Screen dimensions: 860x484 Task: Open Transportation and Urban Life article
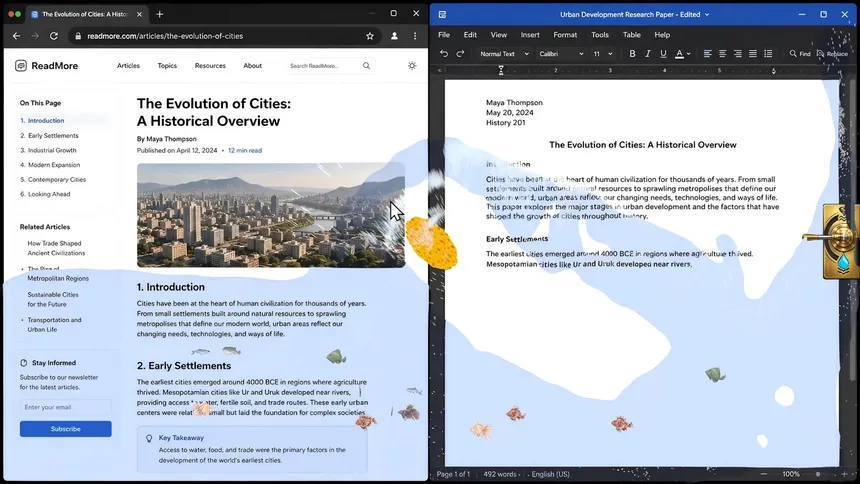54,325
